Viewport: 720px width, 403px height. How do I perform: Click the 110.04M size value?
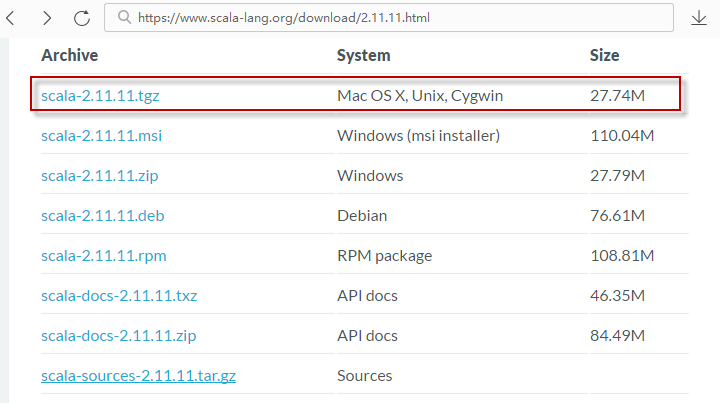coord(622,135)
